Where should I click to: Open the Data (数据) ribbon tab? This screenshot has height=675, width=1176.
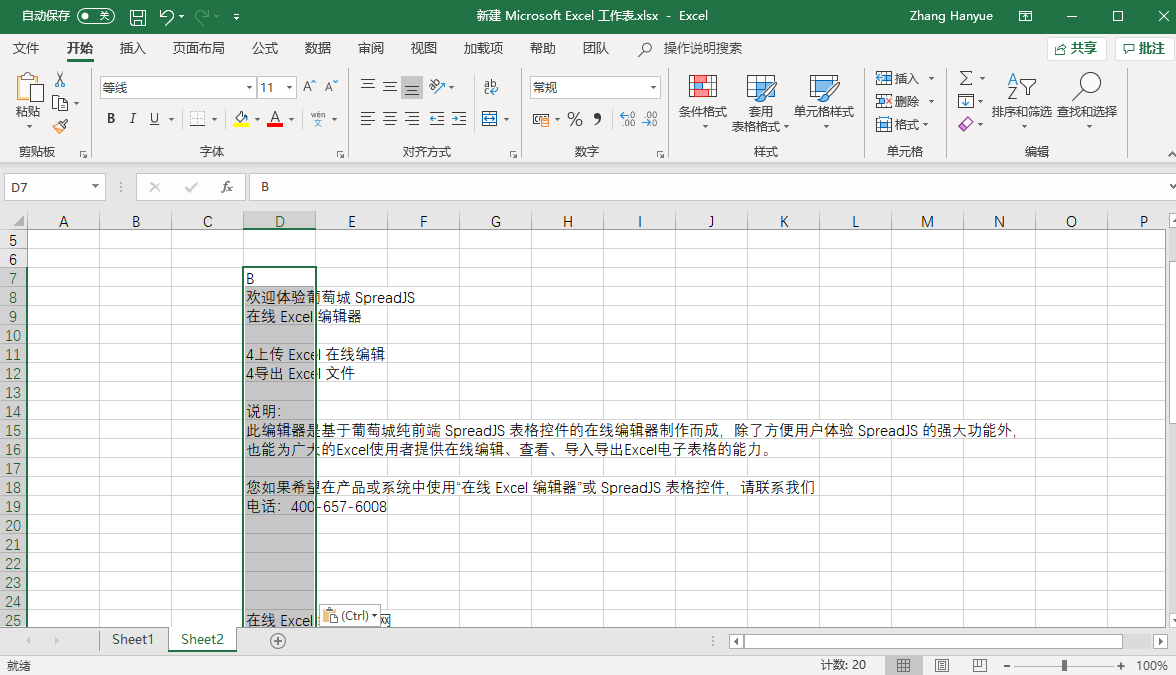point(318,48)
